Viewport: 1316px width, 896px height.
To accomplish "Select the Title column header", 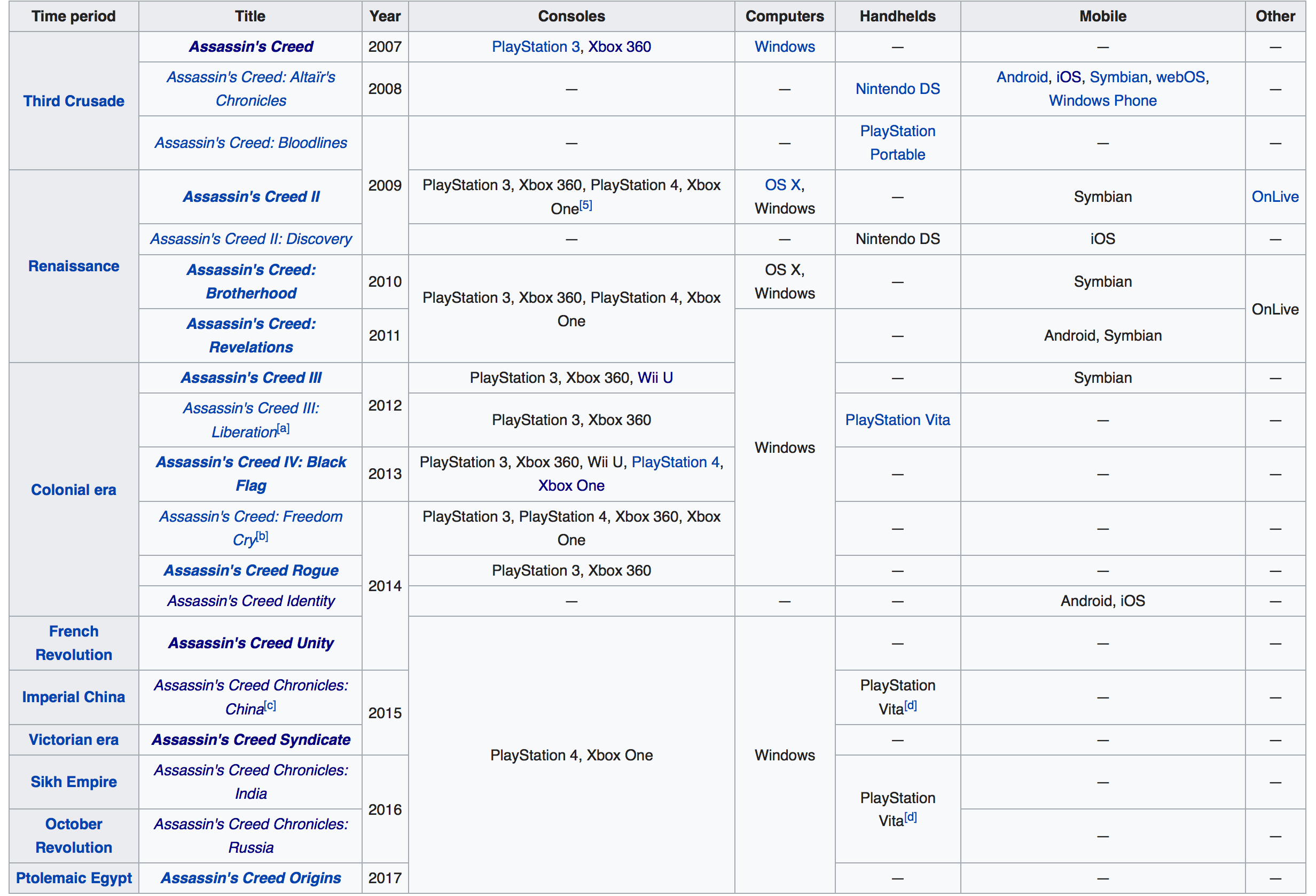I will point(250,16).
